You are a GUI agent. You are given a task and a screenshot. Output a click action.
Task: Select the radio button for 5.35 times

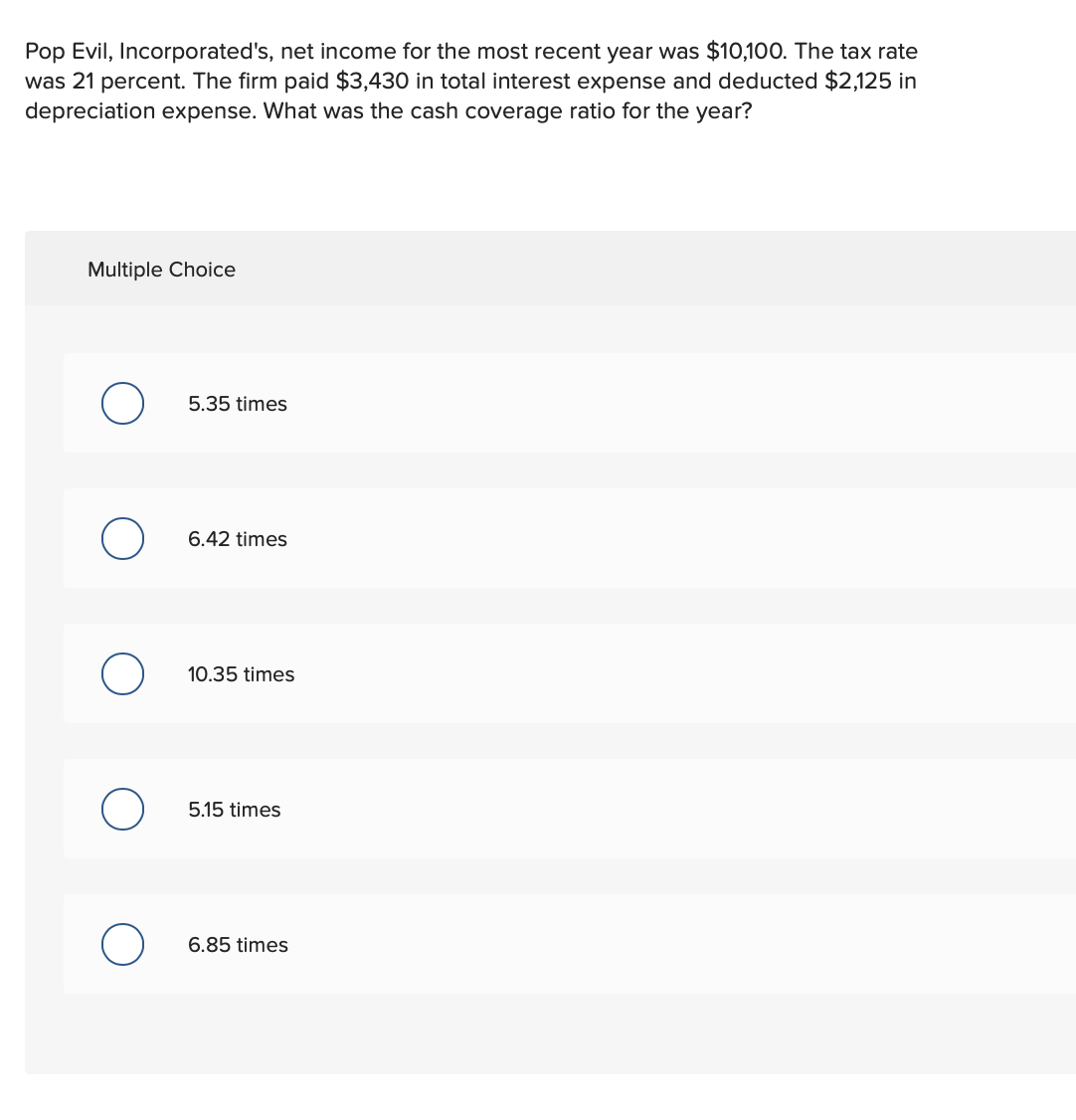coord(121,403)
